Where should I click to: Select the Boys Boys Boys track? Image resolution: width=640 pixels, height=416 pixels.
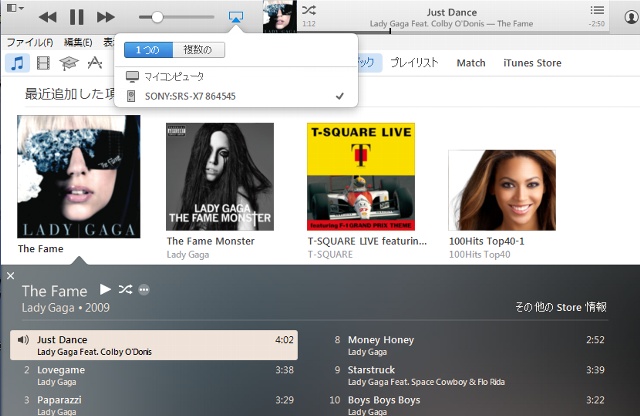(467, 405)
